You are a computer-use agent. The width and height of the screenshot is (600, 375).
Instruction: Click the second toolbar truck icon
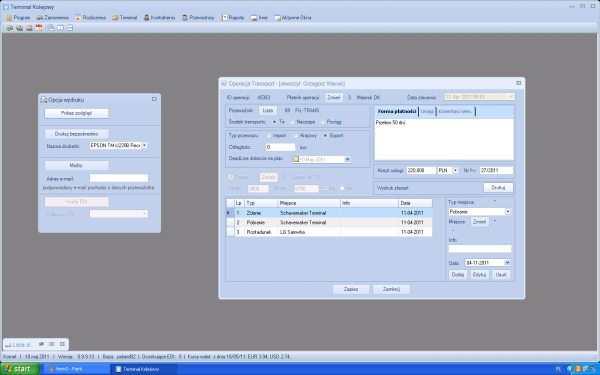click(20, 28)
